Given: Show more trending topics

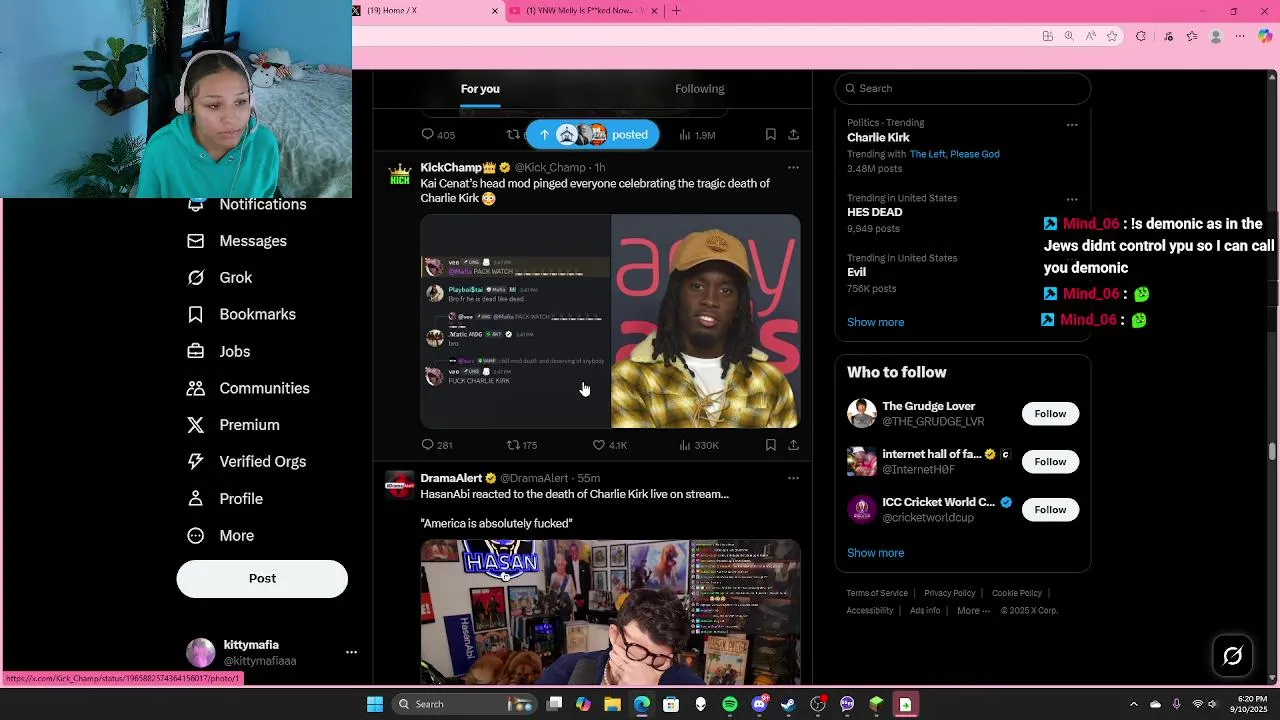Looking at the screenshot, I should pyautogui.click(x=875, y=322).
